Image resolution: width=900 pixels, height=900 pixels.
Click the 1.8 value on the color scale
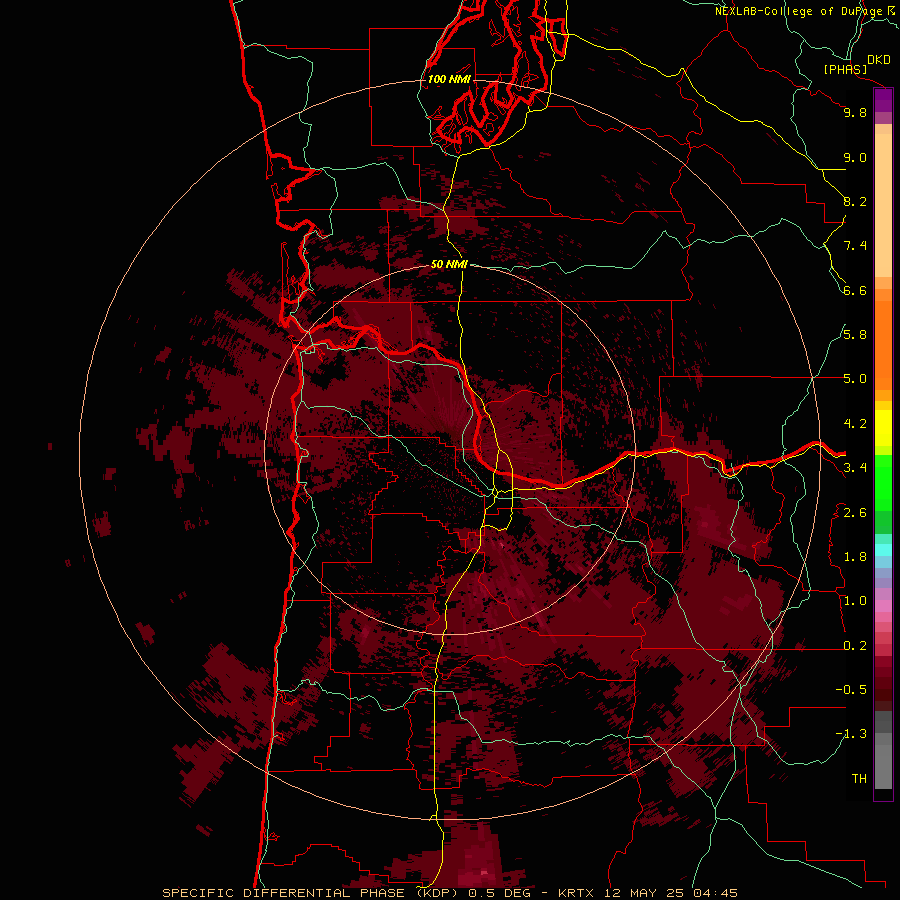point(855,557)
